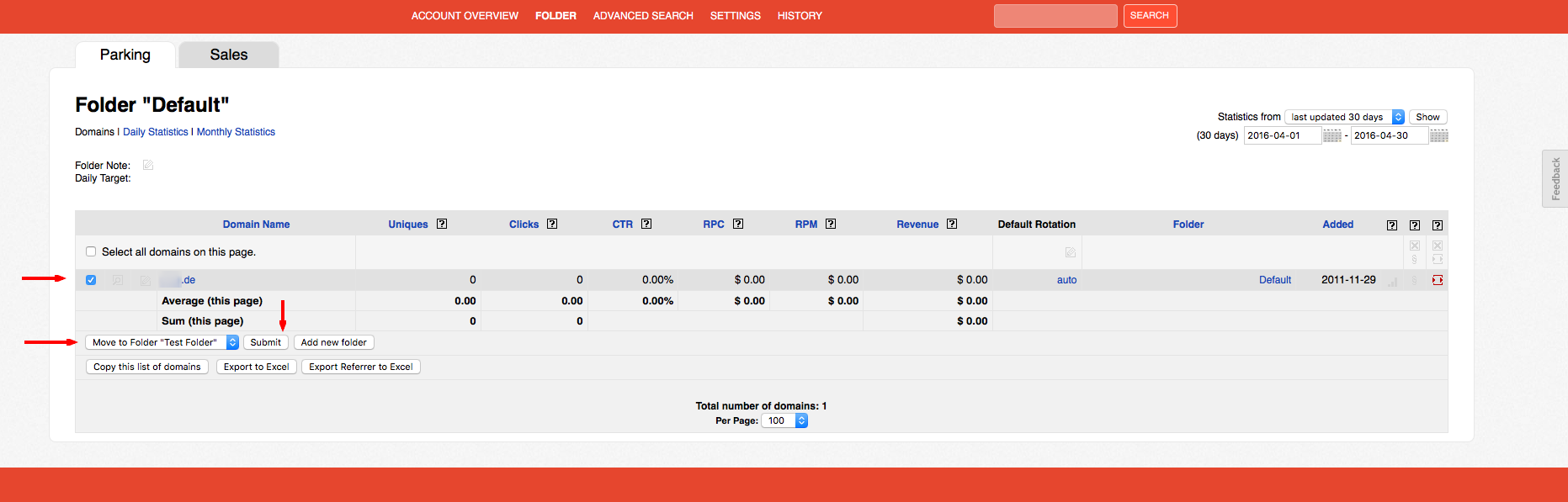The height and width of the screenshot is (502, 1568).
Task: Change the Per Page count dropdown
Action: pyautogui.click(x=784, y=420)
